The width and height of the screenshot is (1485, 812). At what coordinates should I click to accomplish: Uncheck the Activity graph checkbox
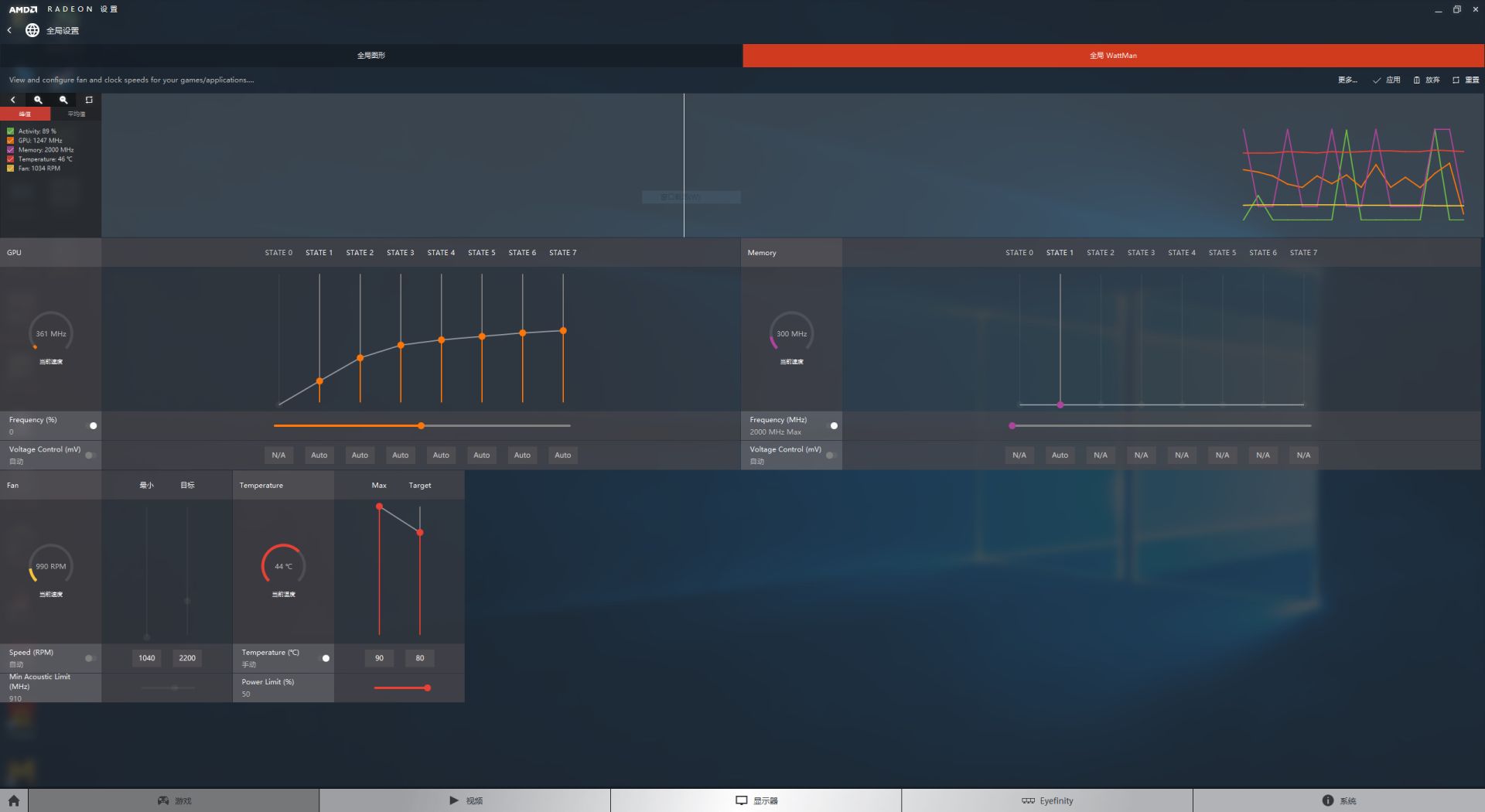[11, 131]
